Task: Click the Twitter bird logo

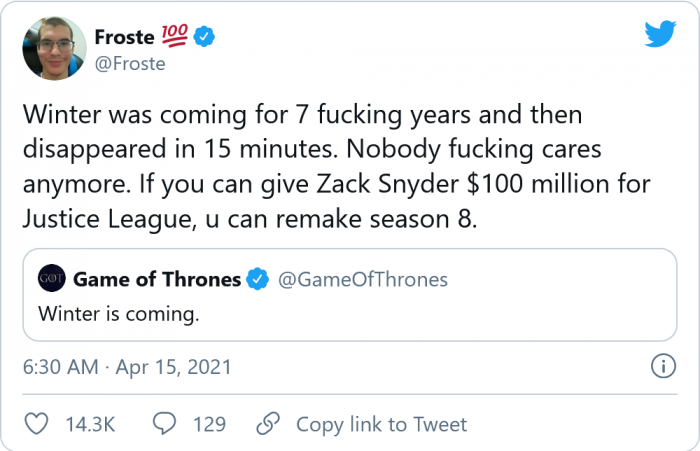Action: [x=659, y=35]
